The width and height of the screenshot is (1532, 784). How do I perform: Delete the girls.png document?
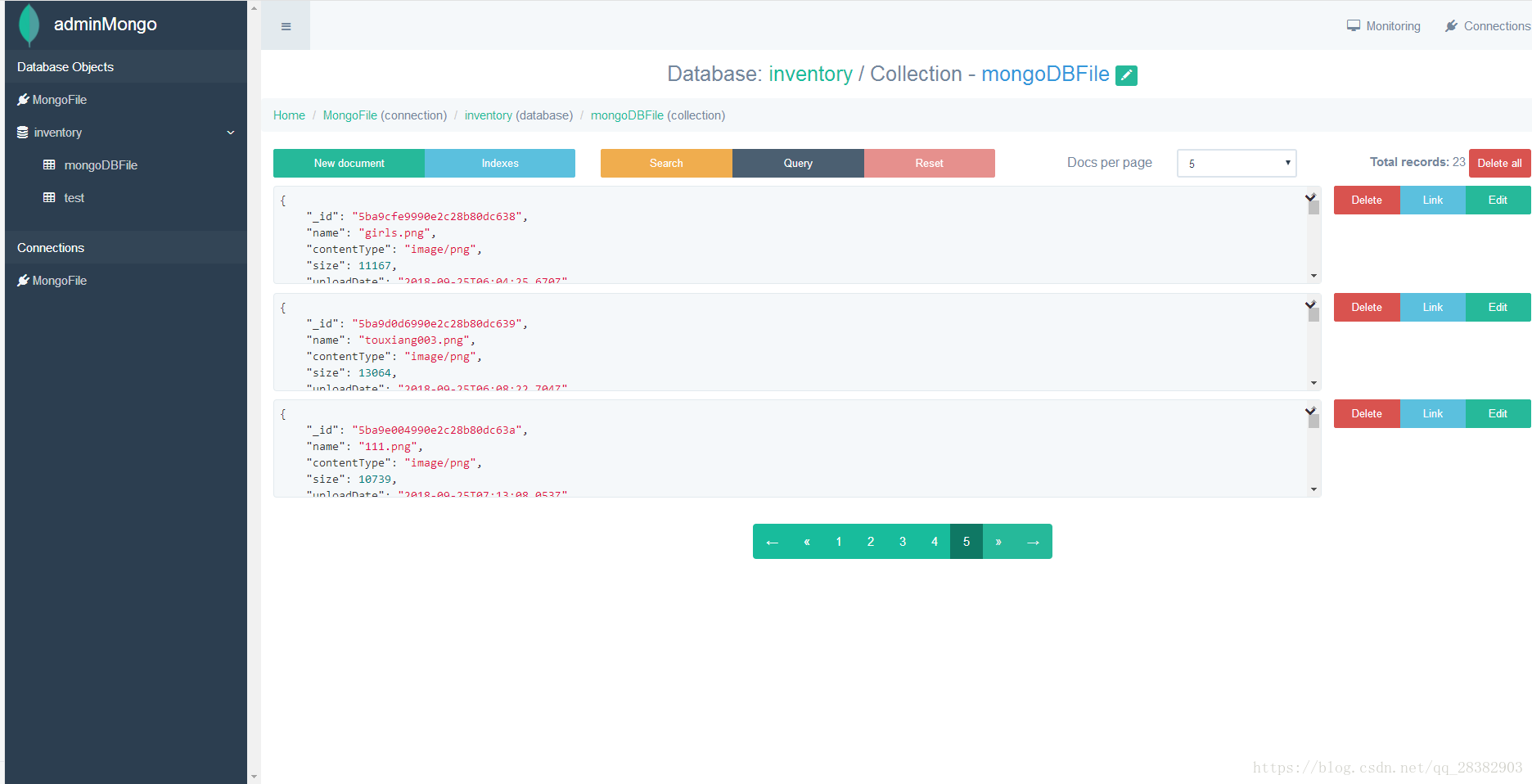1367,201
